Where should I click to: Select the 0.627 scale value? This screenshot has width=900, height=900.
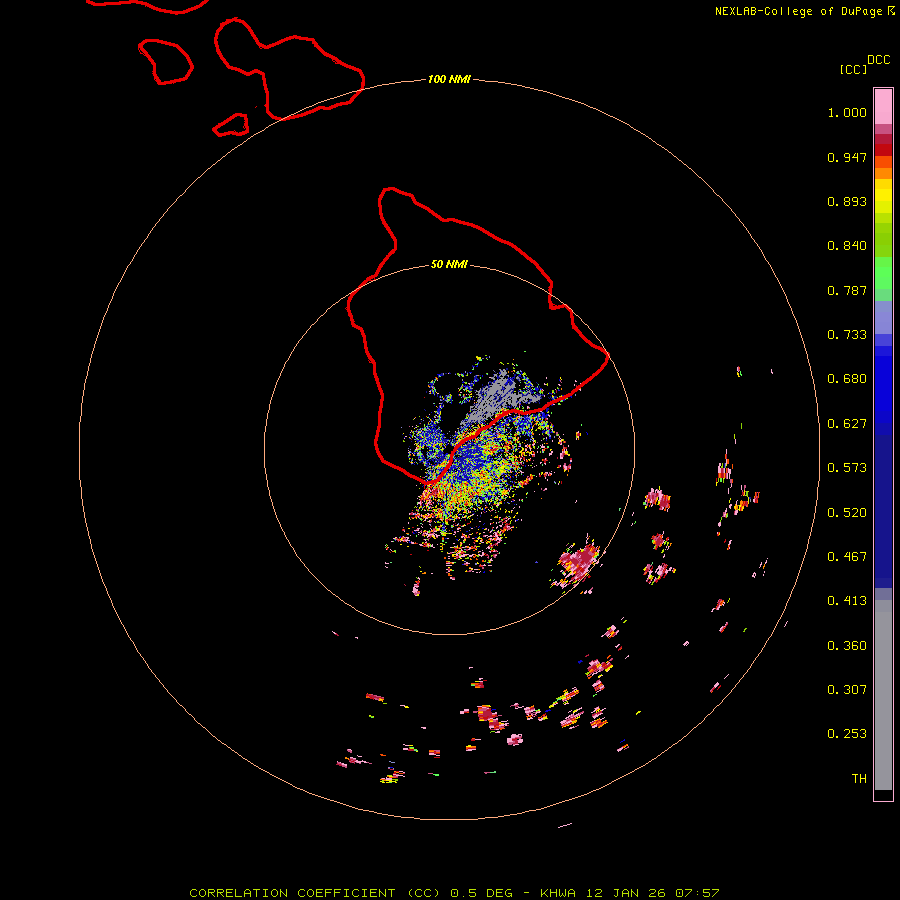tap(847, 424)
